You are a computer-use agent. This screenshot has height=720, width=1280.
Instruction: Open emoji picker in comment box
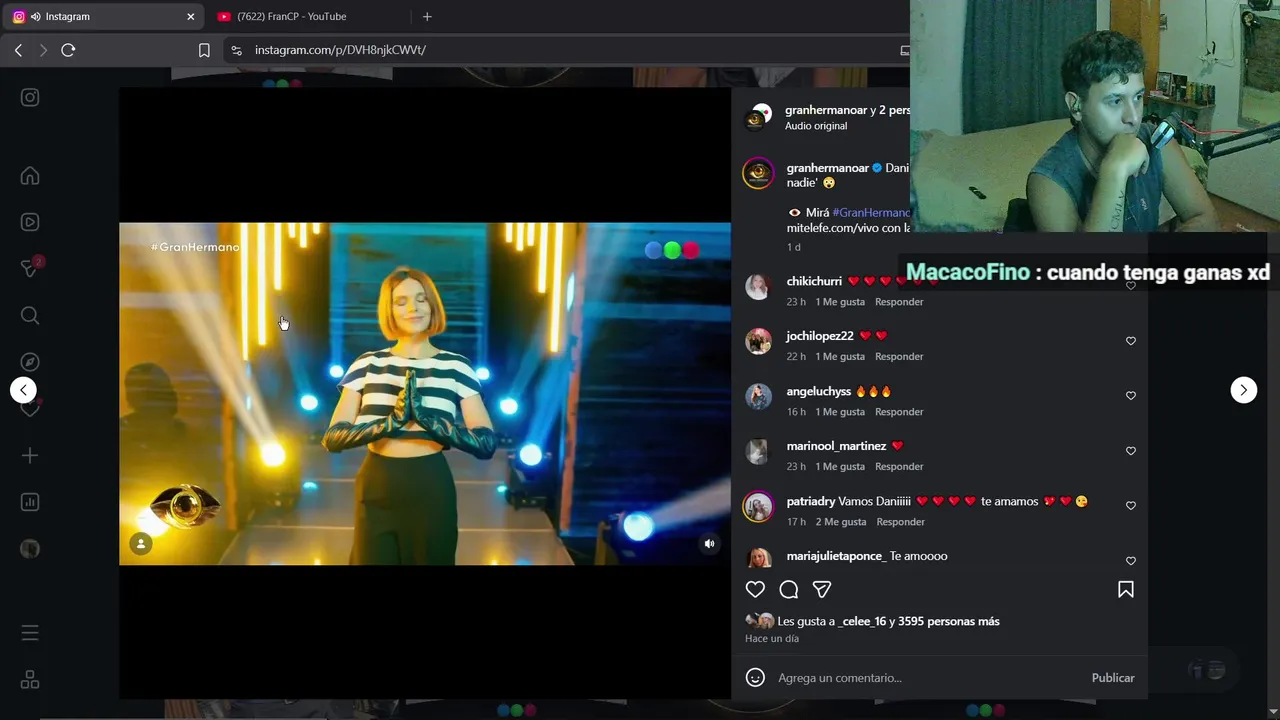pos(755,678)
